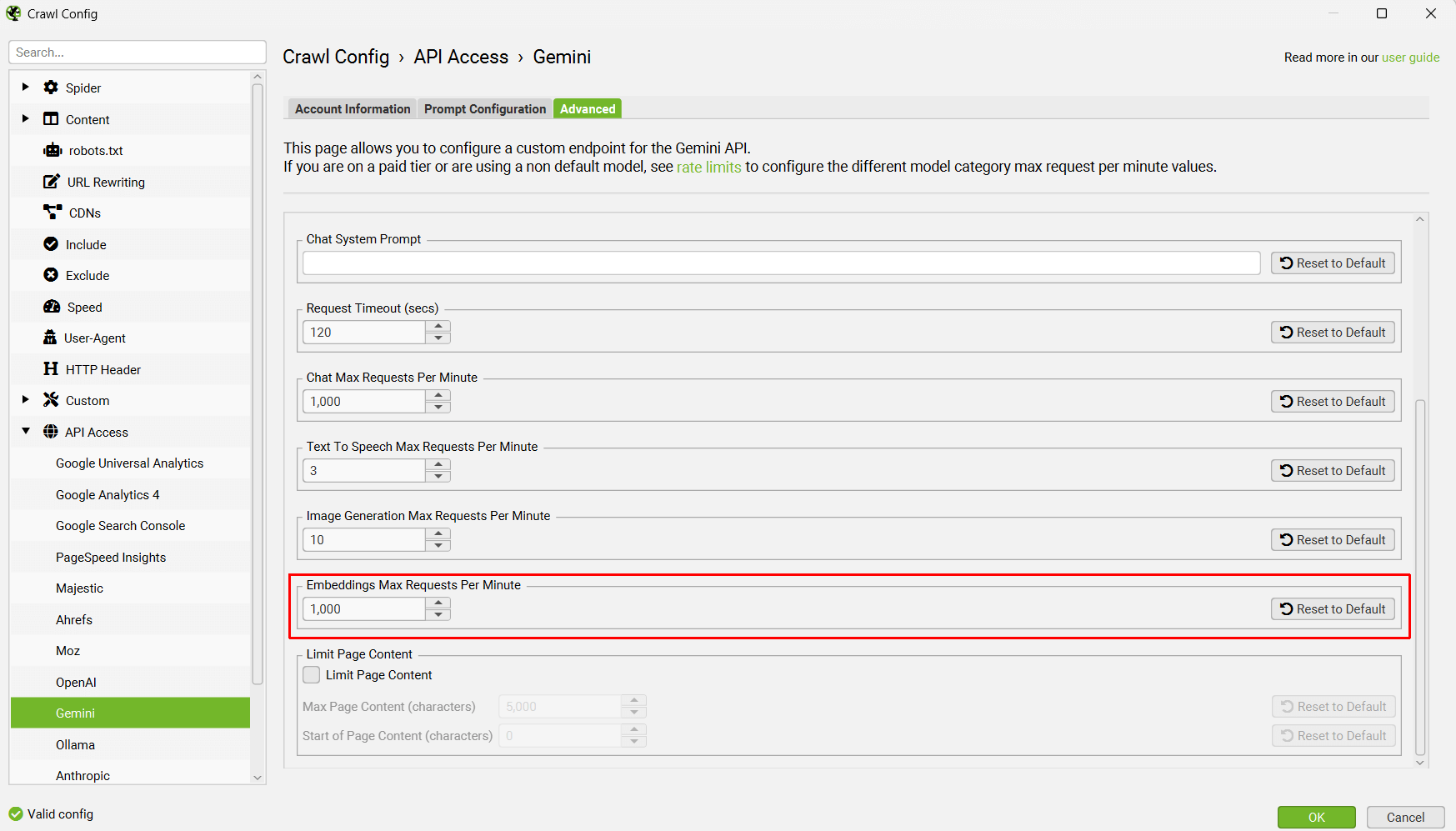1456x831 pixels.
Task: Click the Chat System Prompt text field
Action: pyautogui.click(x=781, y=263)
